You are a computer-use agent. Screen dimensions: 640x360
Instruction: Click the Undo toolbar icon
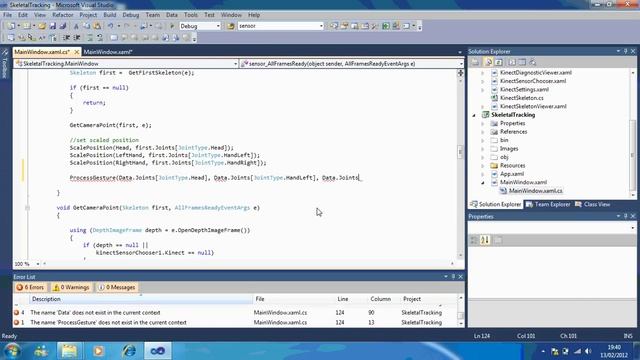111,26
